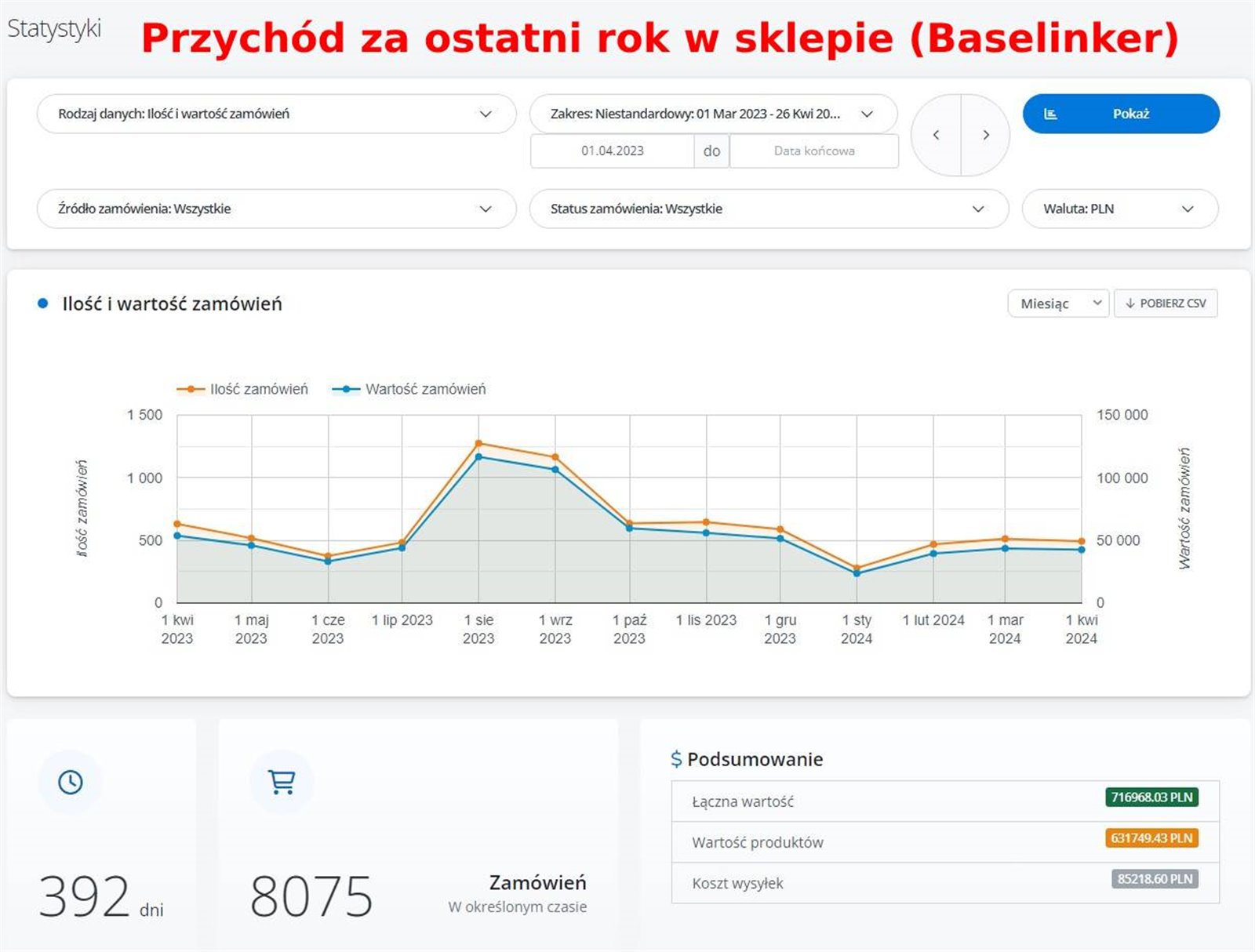Viewport: 1255px width, 952px height.
Task: Toggle Wartość zamówień series in legend
Action: tap(409, 389)
